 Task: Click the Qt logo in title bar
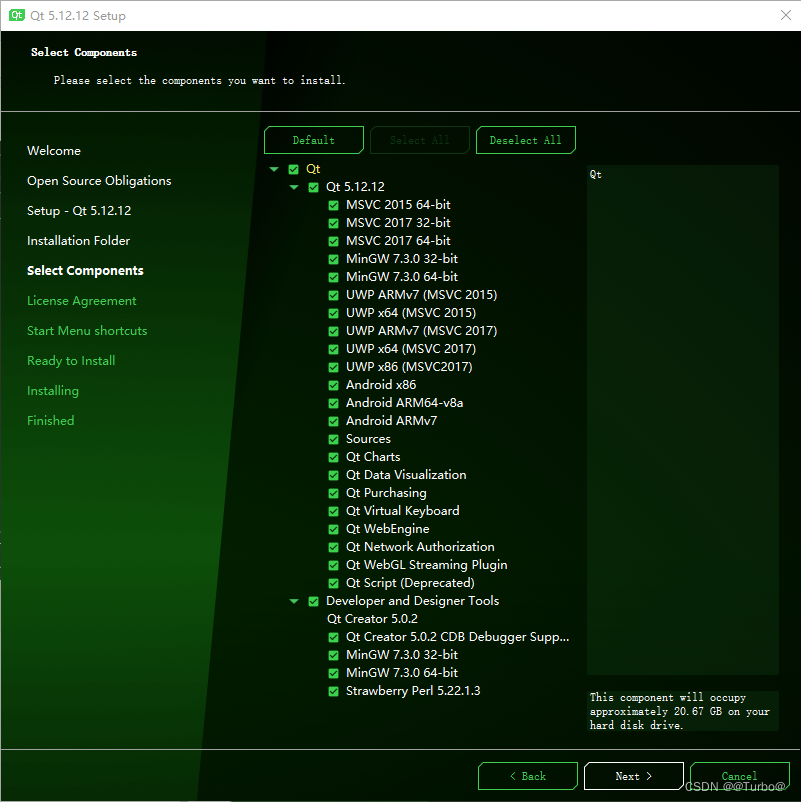(x=17, y=15)
